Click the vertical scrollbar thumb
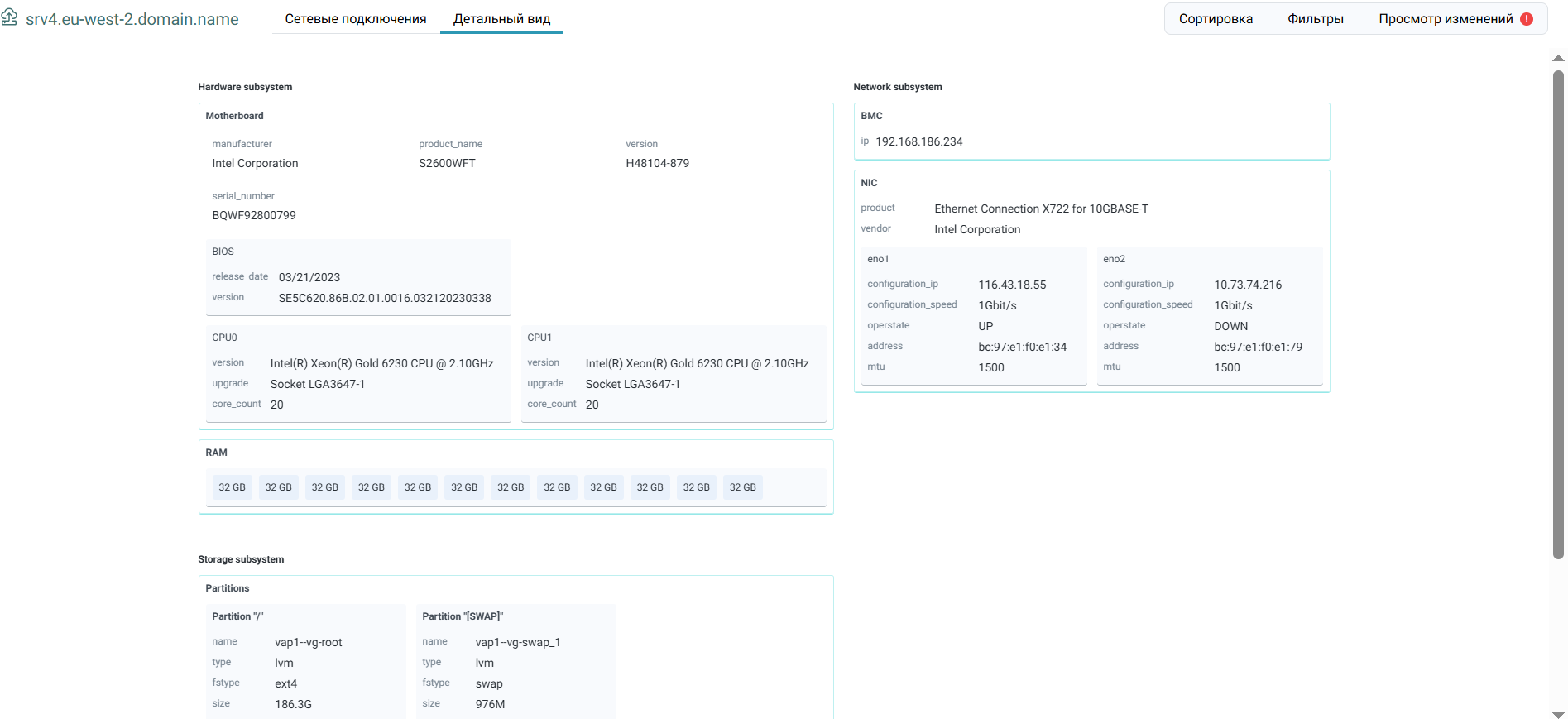This screenshot has width=1568, height=719. 1558,314
